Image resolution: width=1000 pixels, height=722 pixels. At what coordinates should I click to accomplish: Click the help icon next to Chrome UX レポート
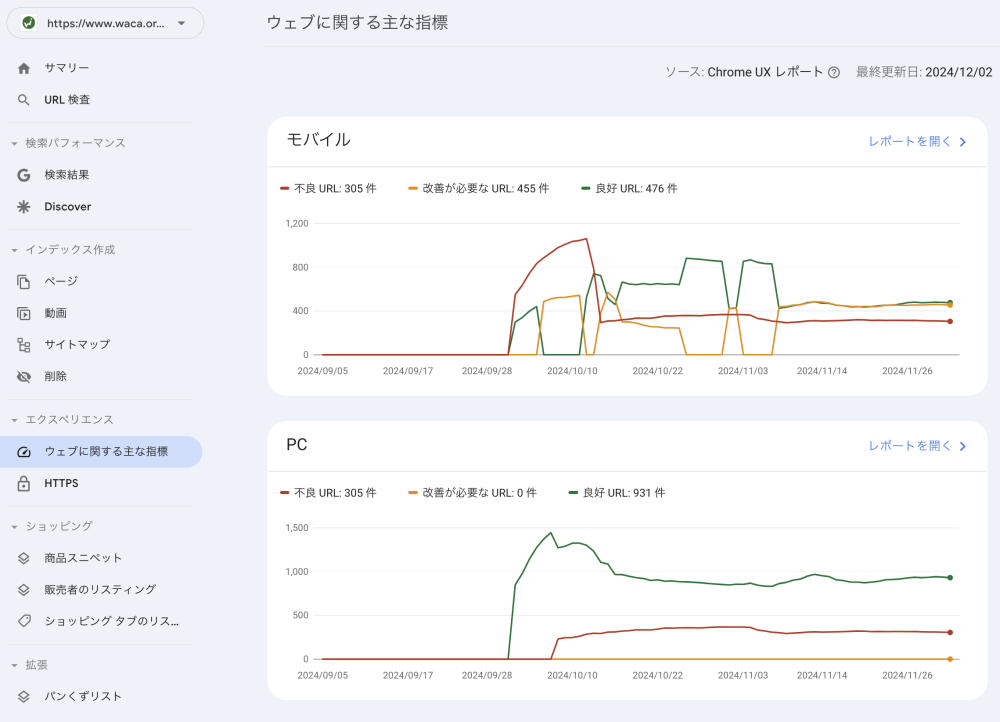coord(834,73)
